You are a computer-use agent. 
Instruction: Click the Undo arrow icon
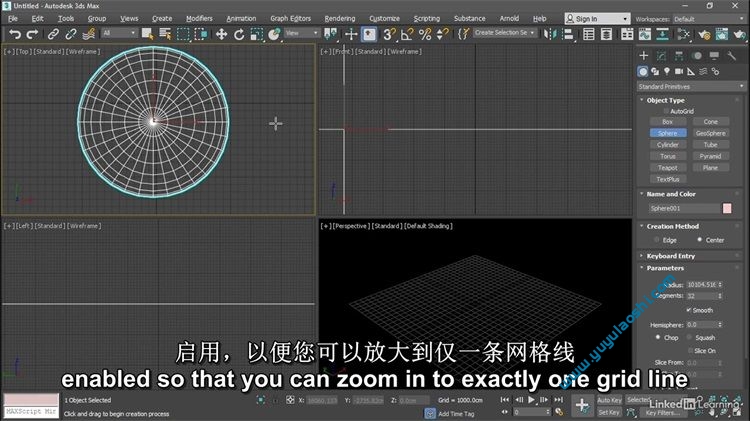(15, 34)
